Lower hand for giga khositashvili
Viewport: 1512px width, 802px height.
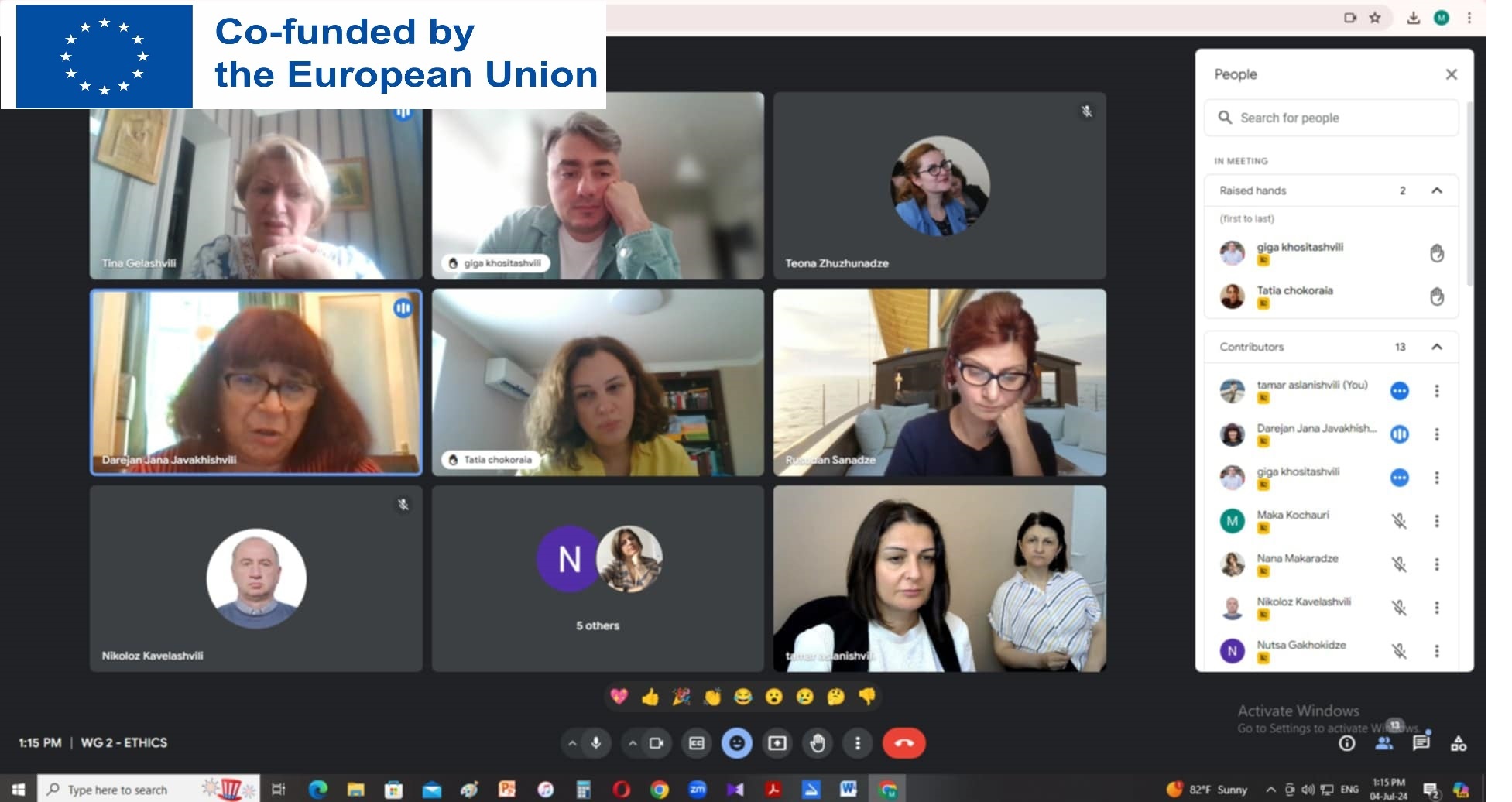1437,253
